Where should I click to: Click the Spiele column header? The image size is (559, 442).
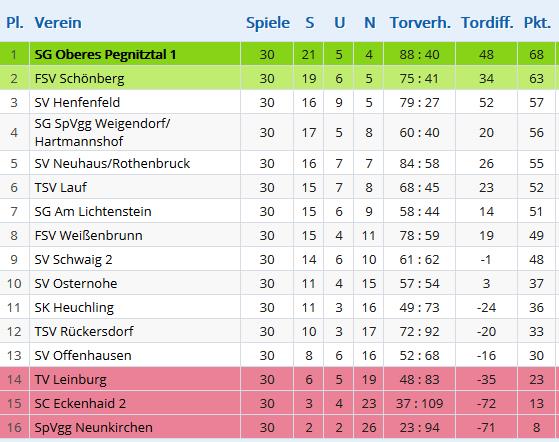pyautogui.click(x=268, y=23)
